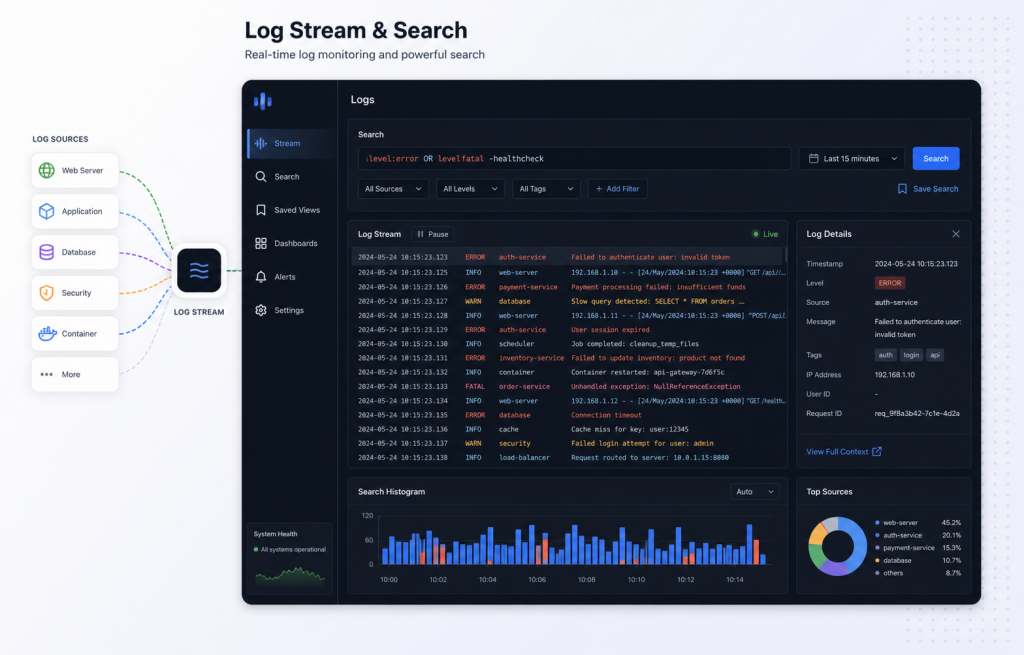Click the Search magnifier sidebar icon

[261, 176]
